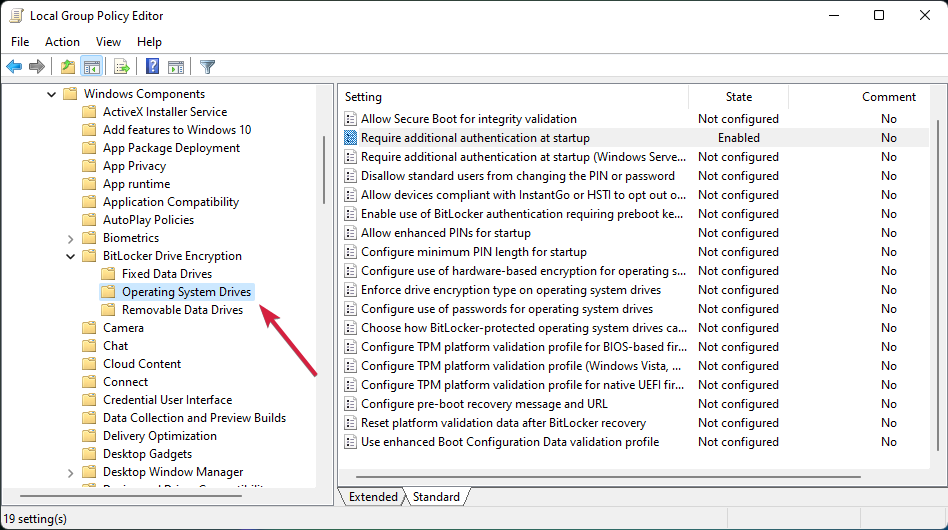
Task: Click the folder icon next to Chat
Action: click(89, 346)
